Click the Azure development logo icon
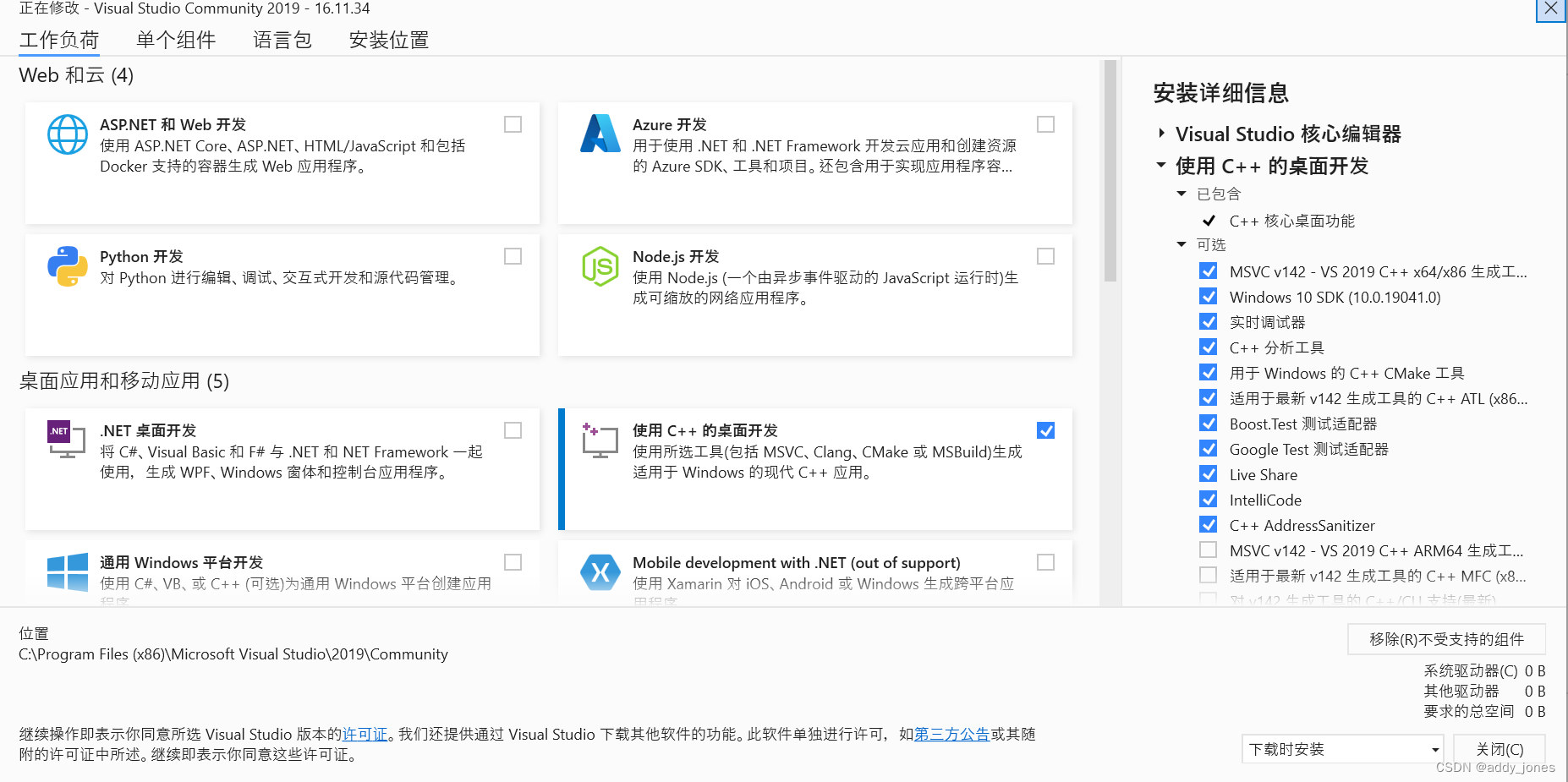The width and height of the screenshot is (1568, 782). tap(600, 134)
